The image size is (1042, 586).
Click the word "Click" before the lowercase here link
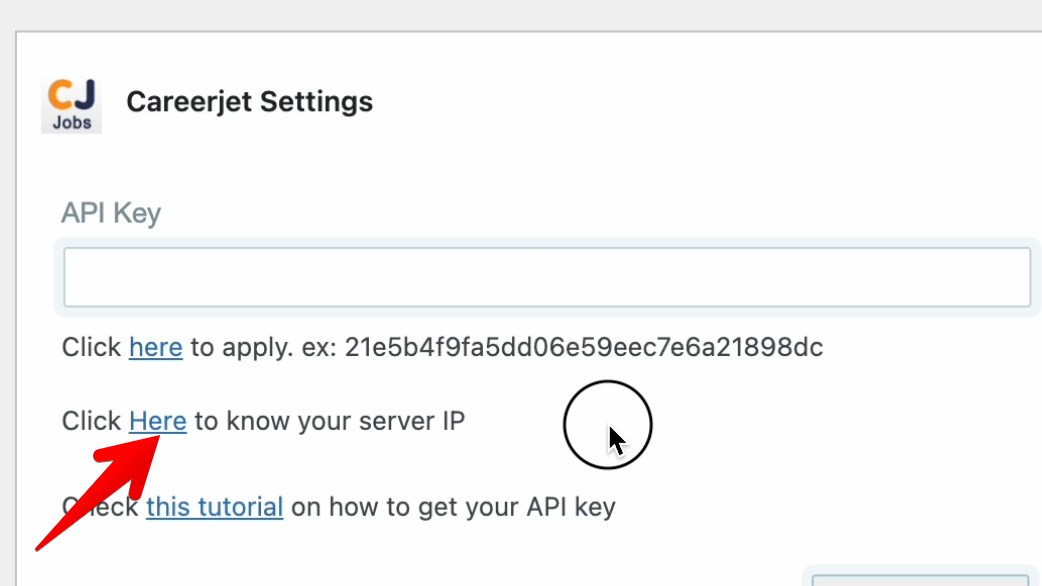(91, 348)
